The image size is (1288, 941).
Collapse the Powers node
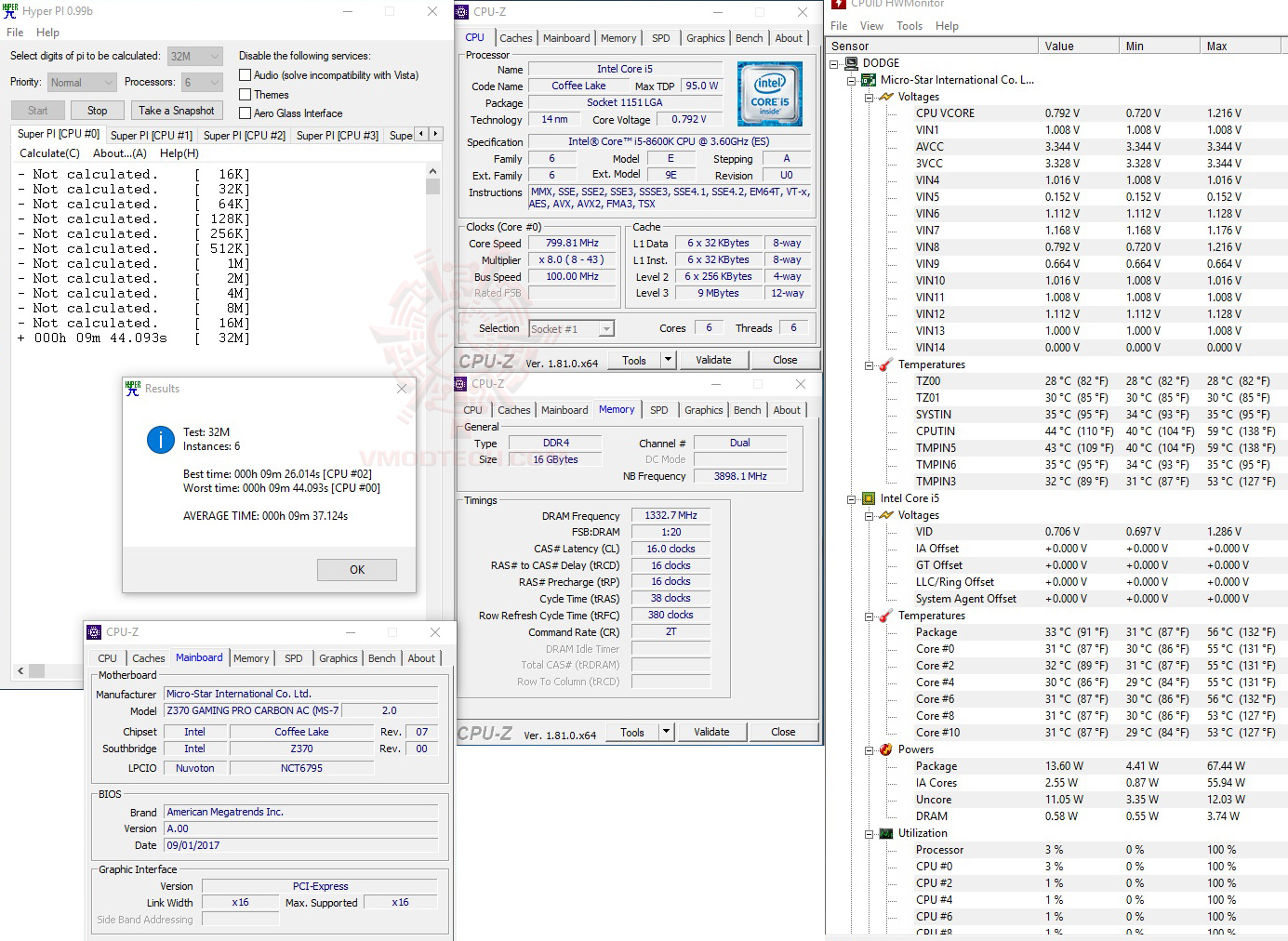coord(869,749)
